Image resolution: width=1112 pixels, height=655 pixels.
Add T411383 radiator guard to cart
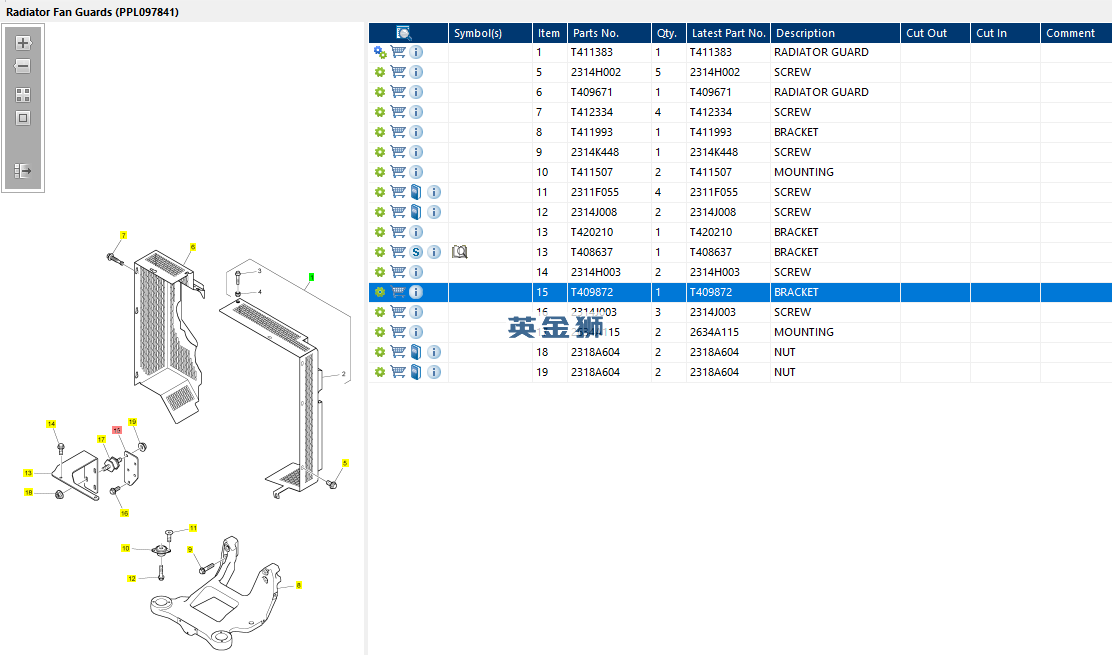tap(399, 52)
